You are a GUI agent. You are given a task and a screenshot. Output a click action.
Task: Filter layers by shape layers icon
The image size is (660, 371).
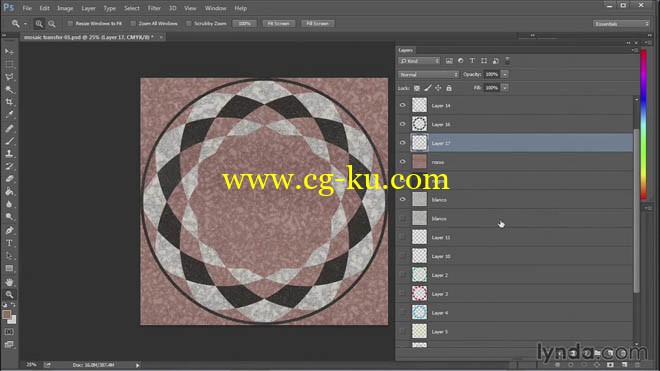pyautogui.click(x=484, y=61)
